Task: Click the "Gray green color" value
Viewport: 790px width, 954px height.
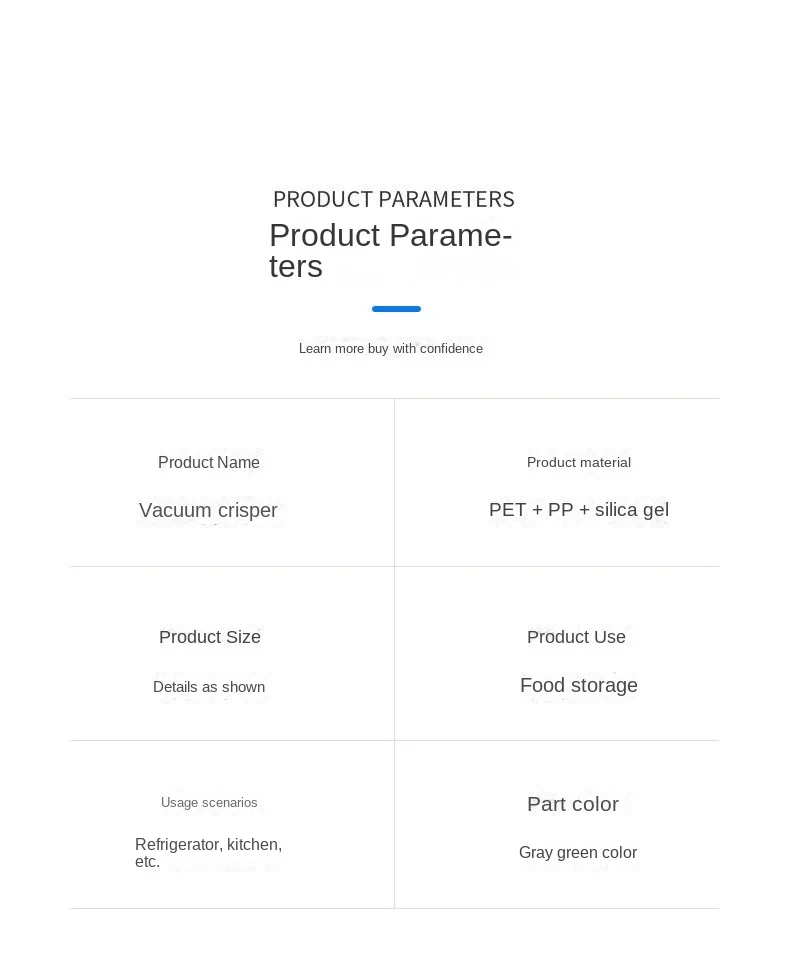Action: coord(577,852)
